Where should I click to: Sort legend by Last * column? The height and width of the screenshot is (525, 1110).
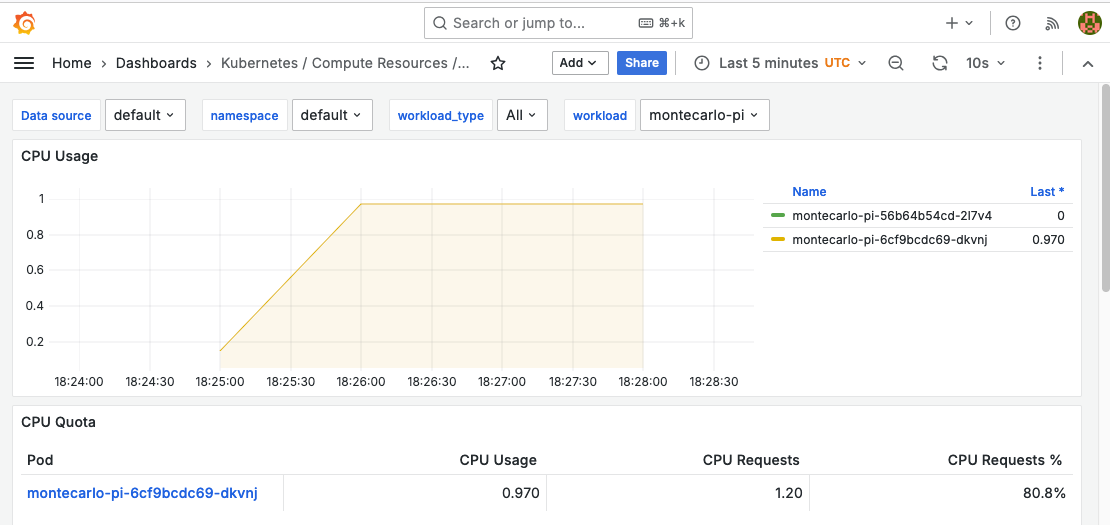tap(1047, 192)
